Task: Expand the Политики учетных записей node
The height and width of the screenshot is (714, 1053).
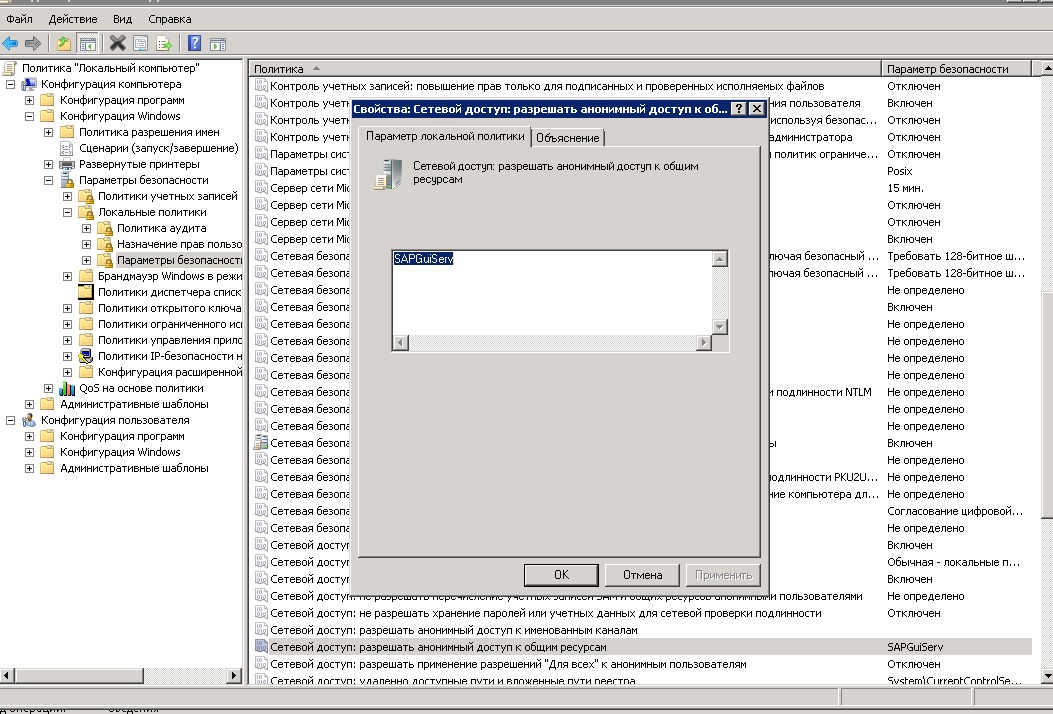Action: pyautogui.click(x=67, y=197)
